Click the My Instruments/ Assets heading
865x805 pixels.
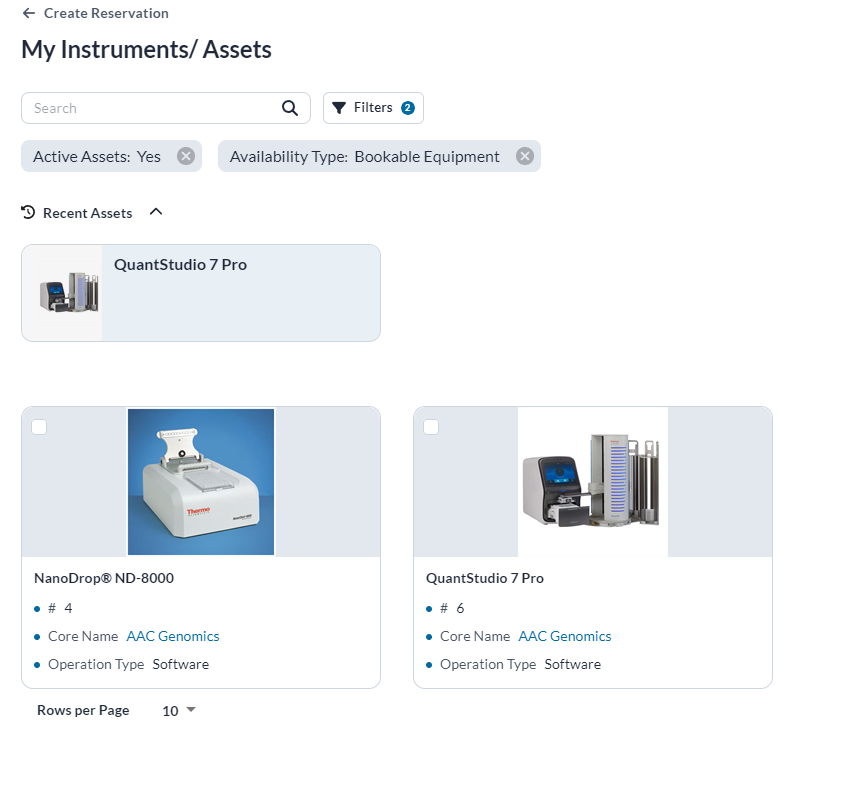146,50
